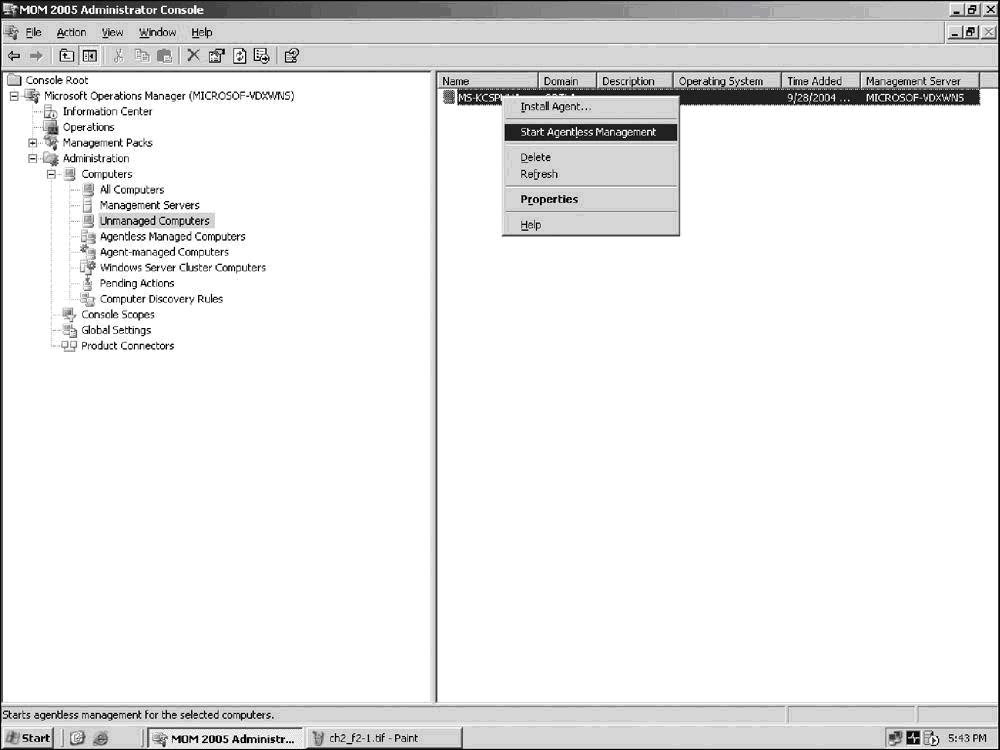The width and height of the screenshot is (1000, 750).
Task: Select Agentless Managed Computers tree item
Action: [x=172, y=237]
